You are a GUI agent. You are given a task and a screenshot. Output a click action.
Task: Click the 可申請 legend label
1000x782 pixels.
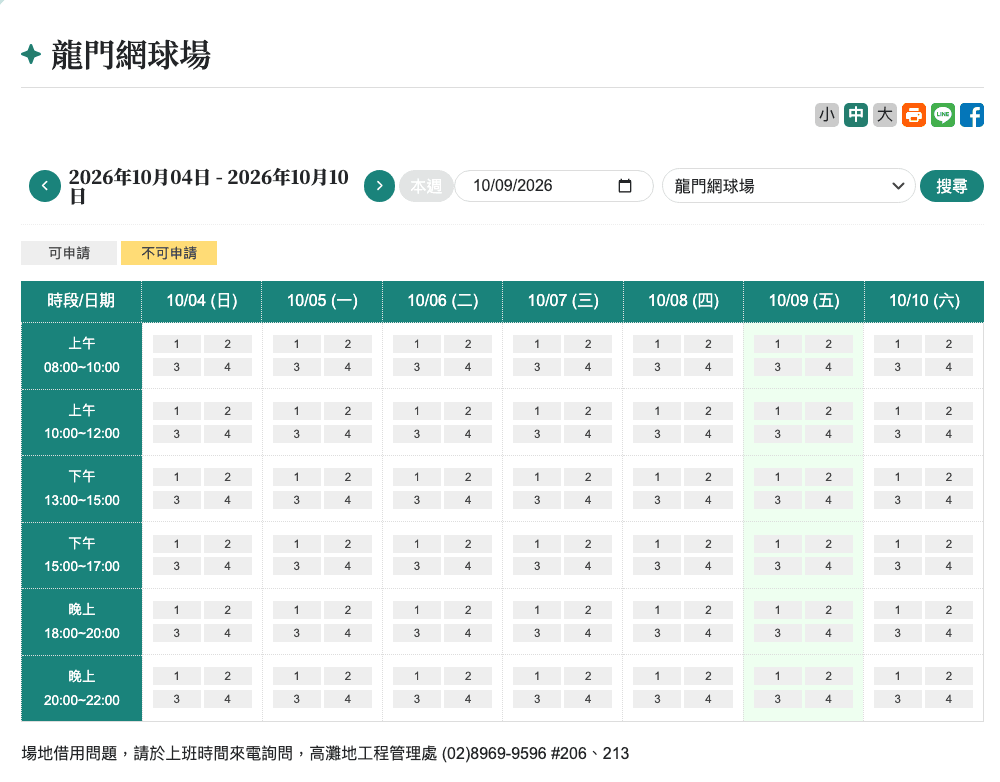pyautogui.click(x=69, y=253)
